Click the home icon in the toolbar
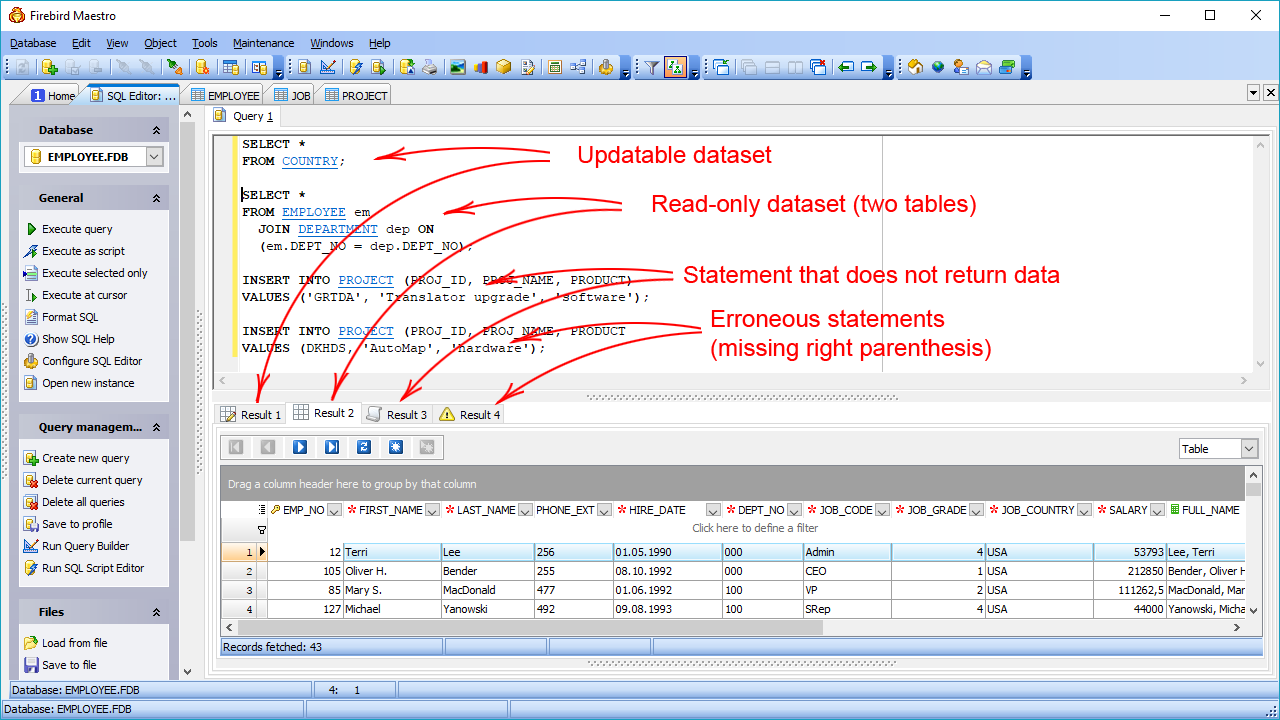 [x=914, y=68]
